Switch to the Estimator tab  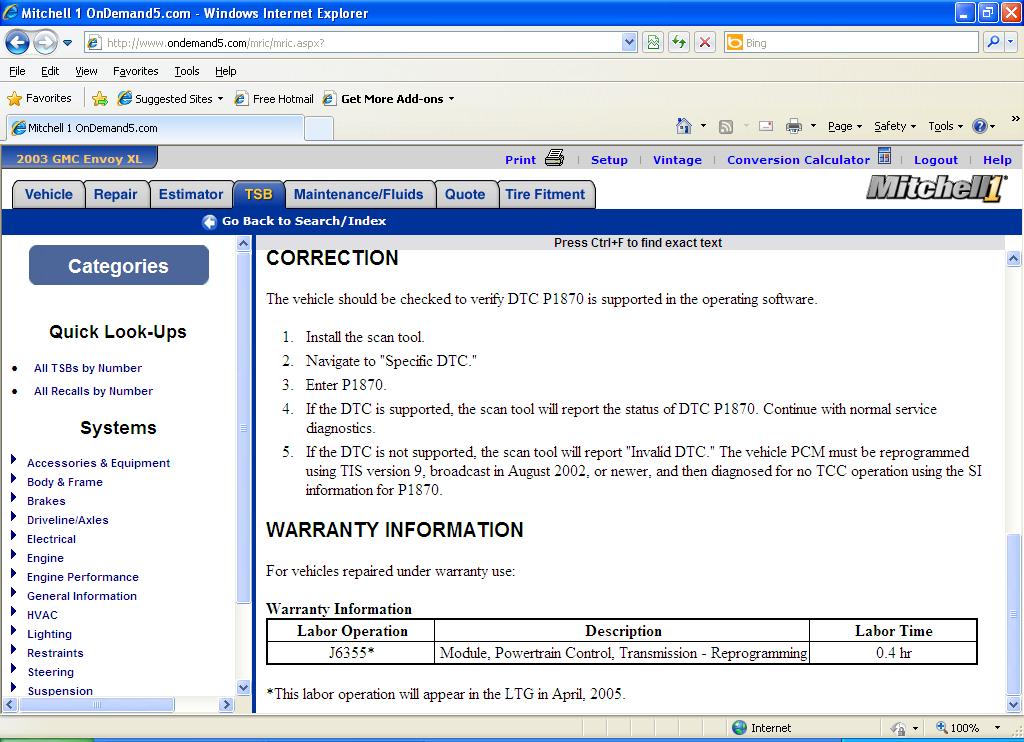coord(191,195)
